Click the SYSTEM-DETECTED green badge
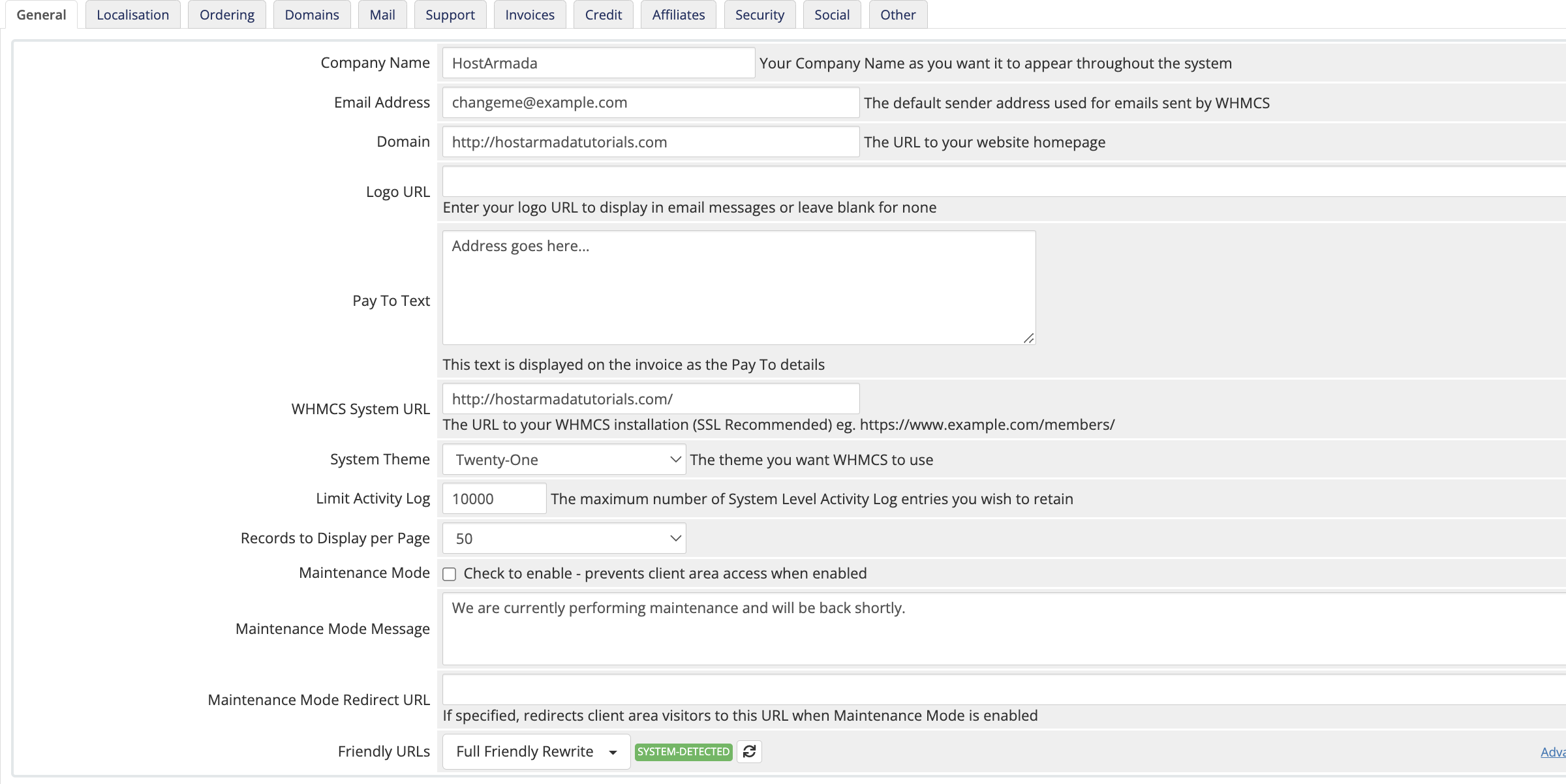The height and width of the screenshot is (784, 1566). (683, 751)
